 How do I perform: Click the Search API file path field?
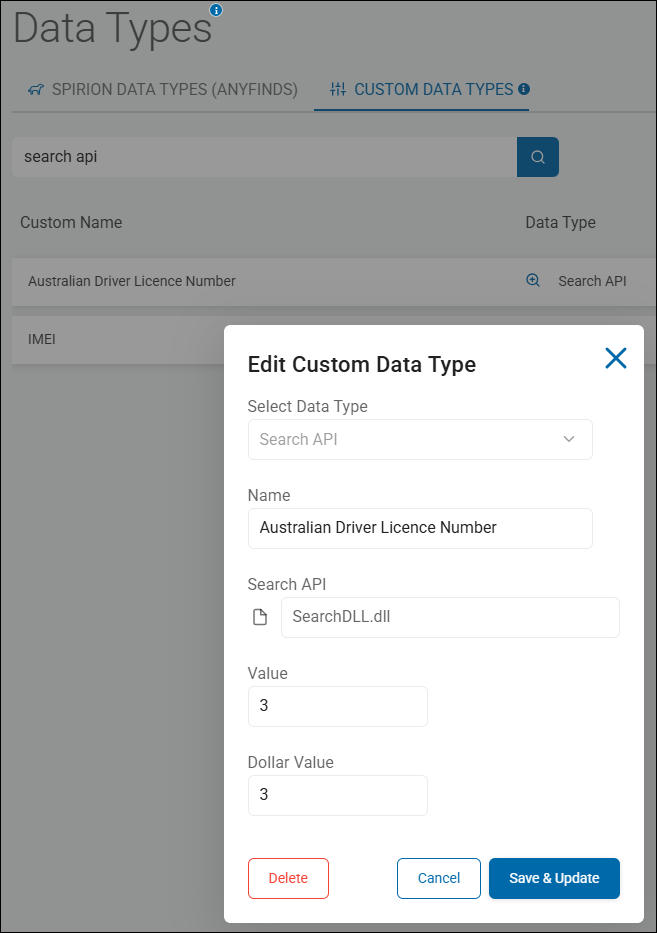click(450, 617)
